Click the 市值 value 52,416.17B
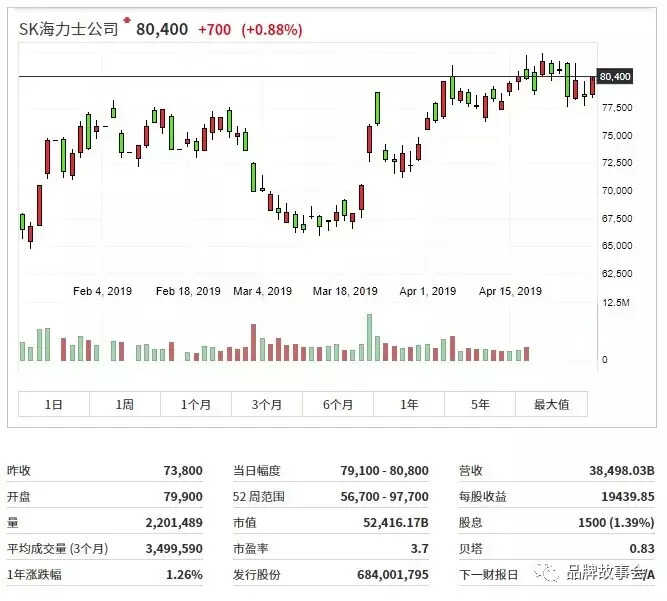The image size is (667, 601). [395, 522]
